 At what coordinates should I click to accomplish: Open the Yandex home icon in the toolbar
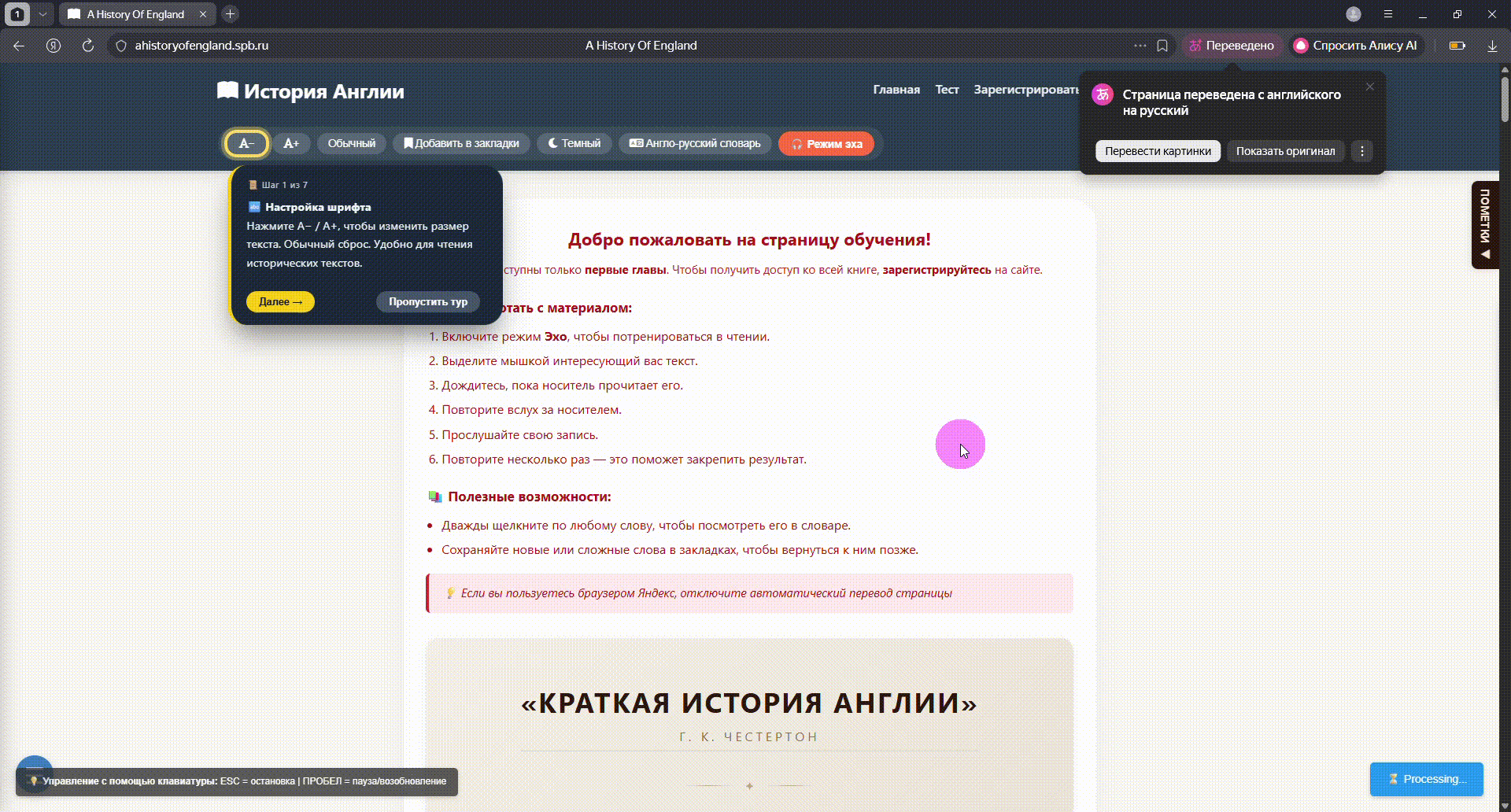[x=54, y=46]
